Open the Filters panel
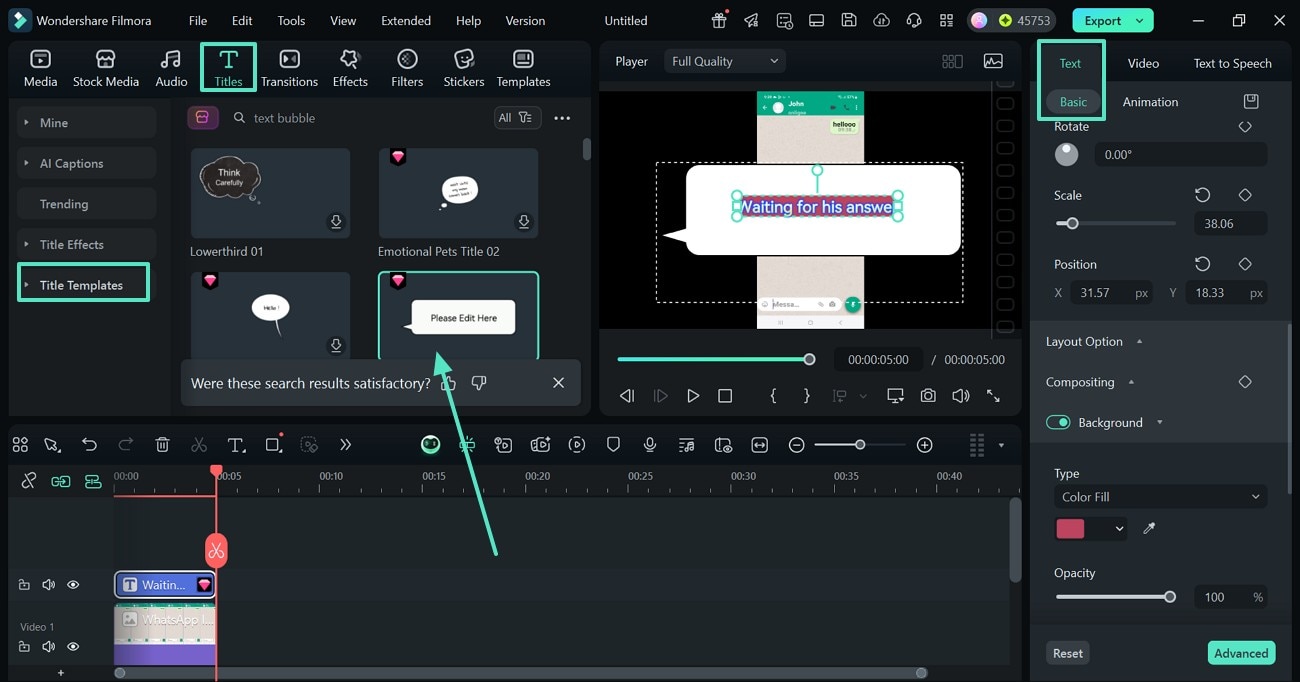The width and height of the screenshot is (1300, 682). pyautogui.click(x=407, y=68)
